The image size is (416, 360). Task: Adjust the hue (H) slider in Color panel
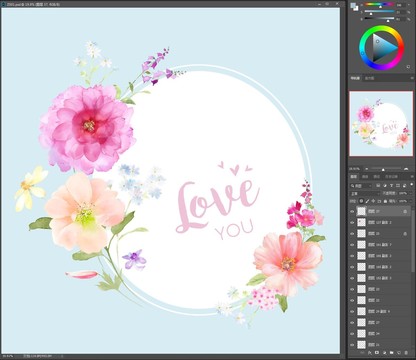pos(379,4)
